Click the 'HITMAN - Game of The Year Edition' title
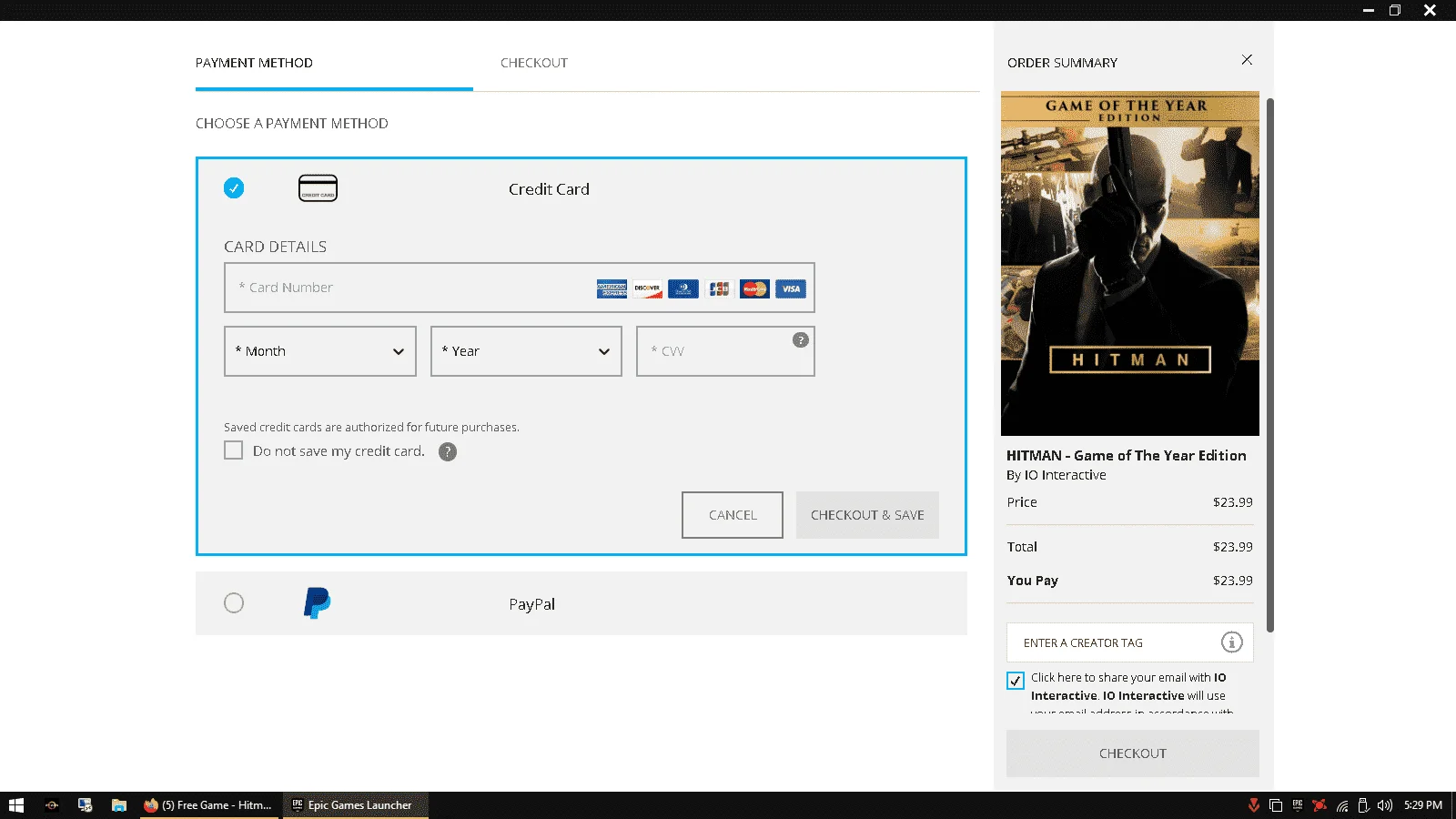 coord(1127,455)
